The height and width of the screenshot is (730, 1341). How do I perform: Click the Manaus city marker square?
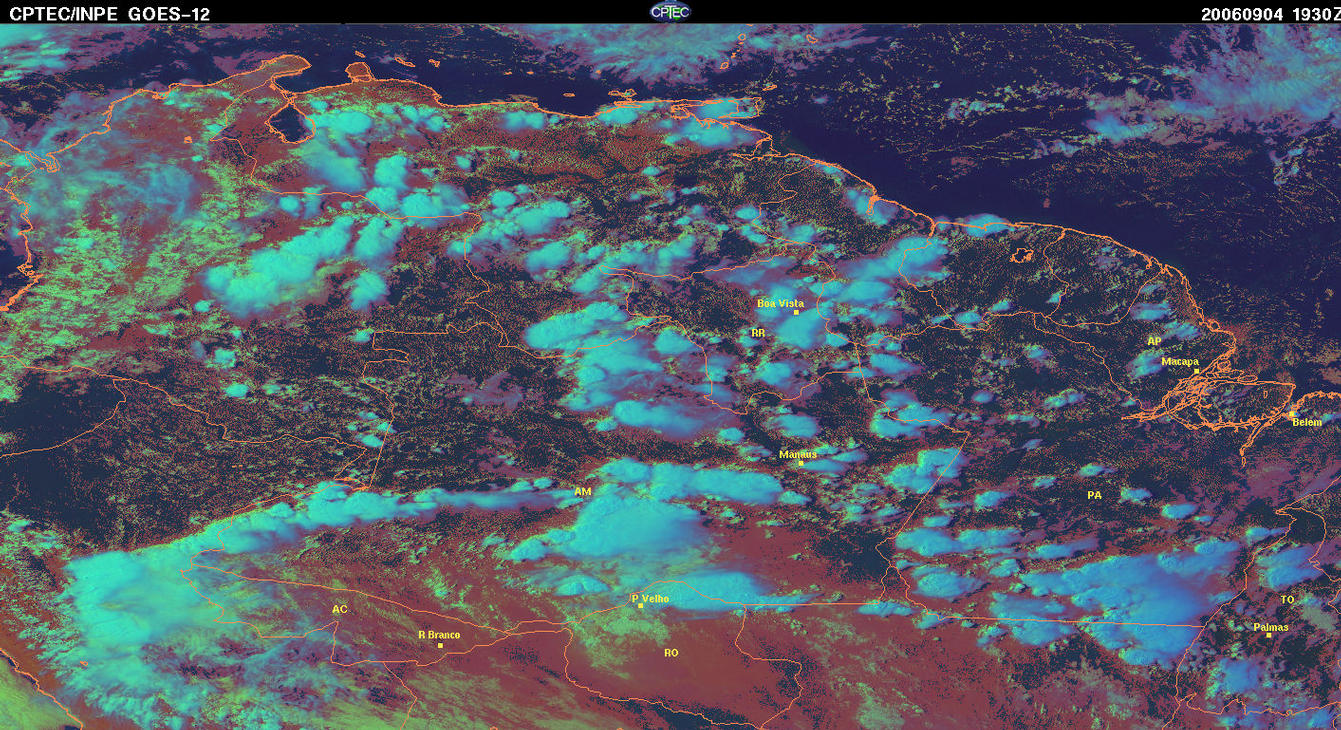(x=801, y=463)
